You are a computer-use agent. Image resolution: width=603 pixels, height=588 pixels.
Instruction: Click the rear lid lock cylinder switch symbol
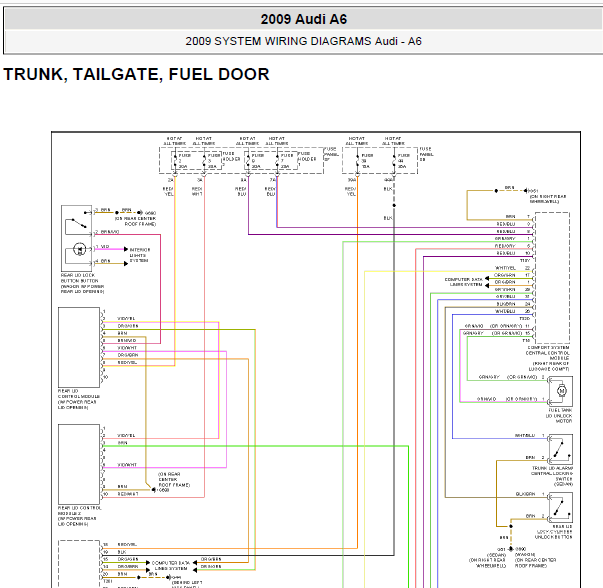pyautogui.click(x=560, y=507)
